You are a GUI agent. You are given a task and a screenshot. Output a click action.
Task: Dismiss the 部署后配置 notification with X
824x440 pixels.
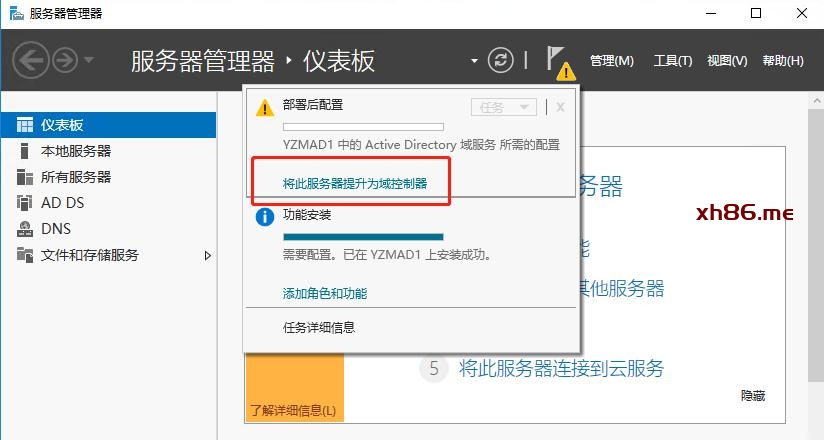pos(561,107)
